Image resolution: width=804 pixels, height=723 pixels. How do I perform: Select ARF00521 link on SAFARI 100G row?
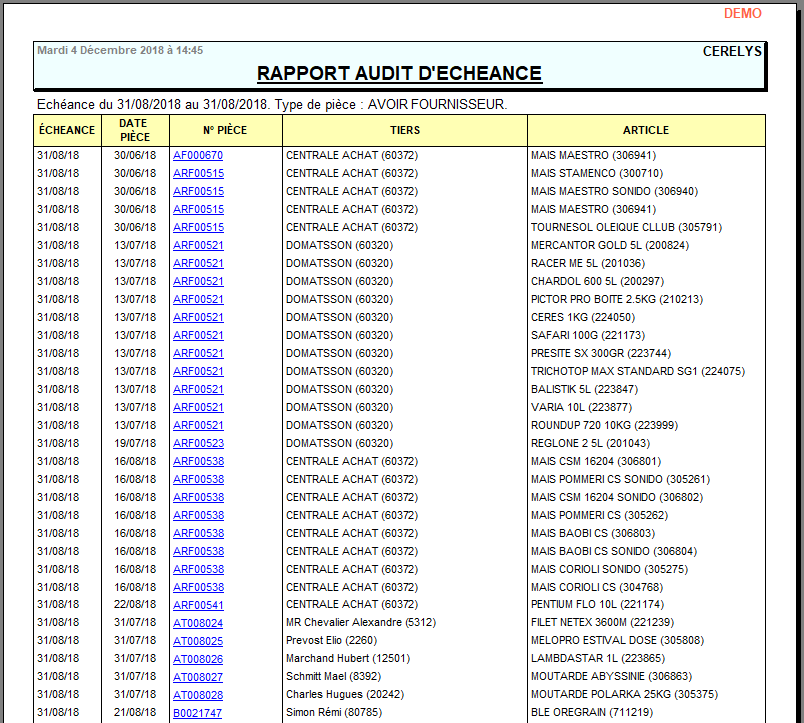198,335
